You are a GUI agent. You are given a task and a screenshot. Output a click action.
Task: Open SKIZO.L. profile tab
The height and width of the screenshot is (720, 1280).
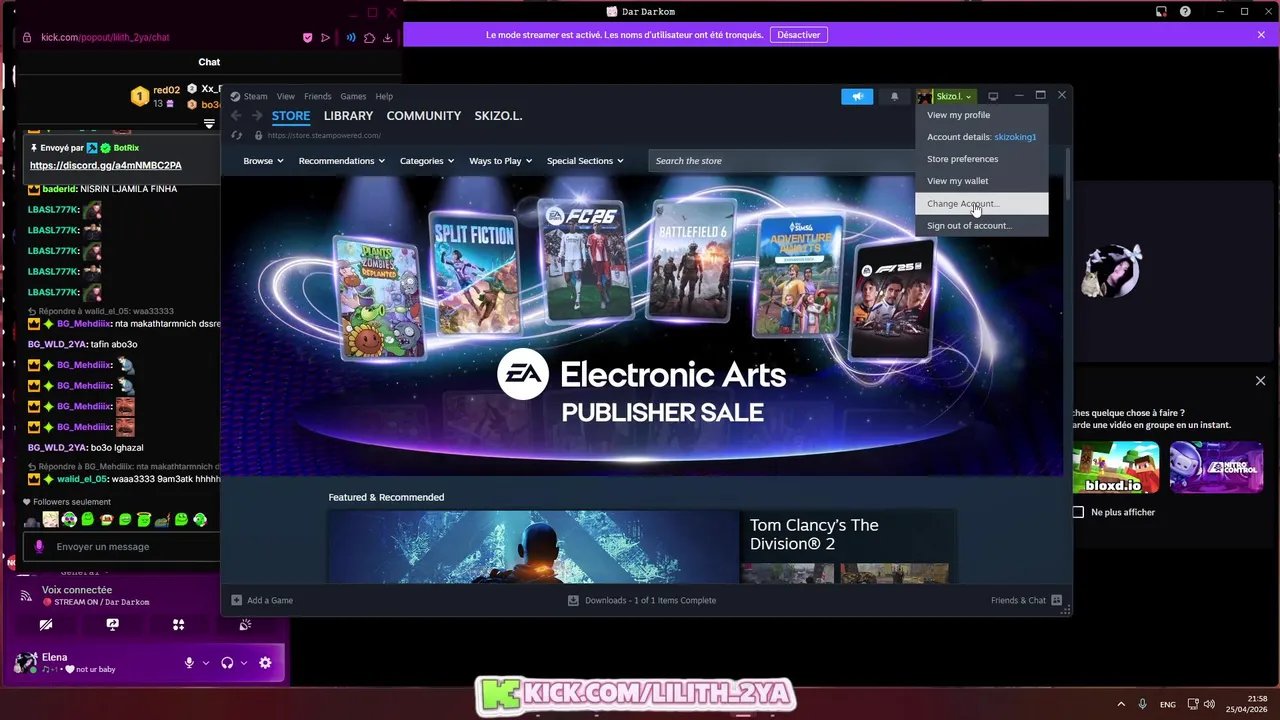point(498,116)
